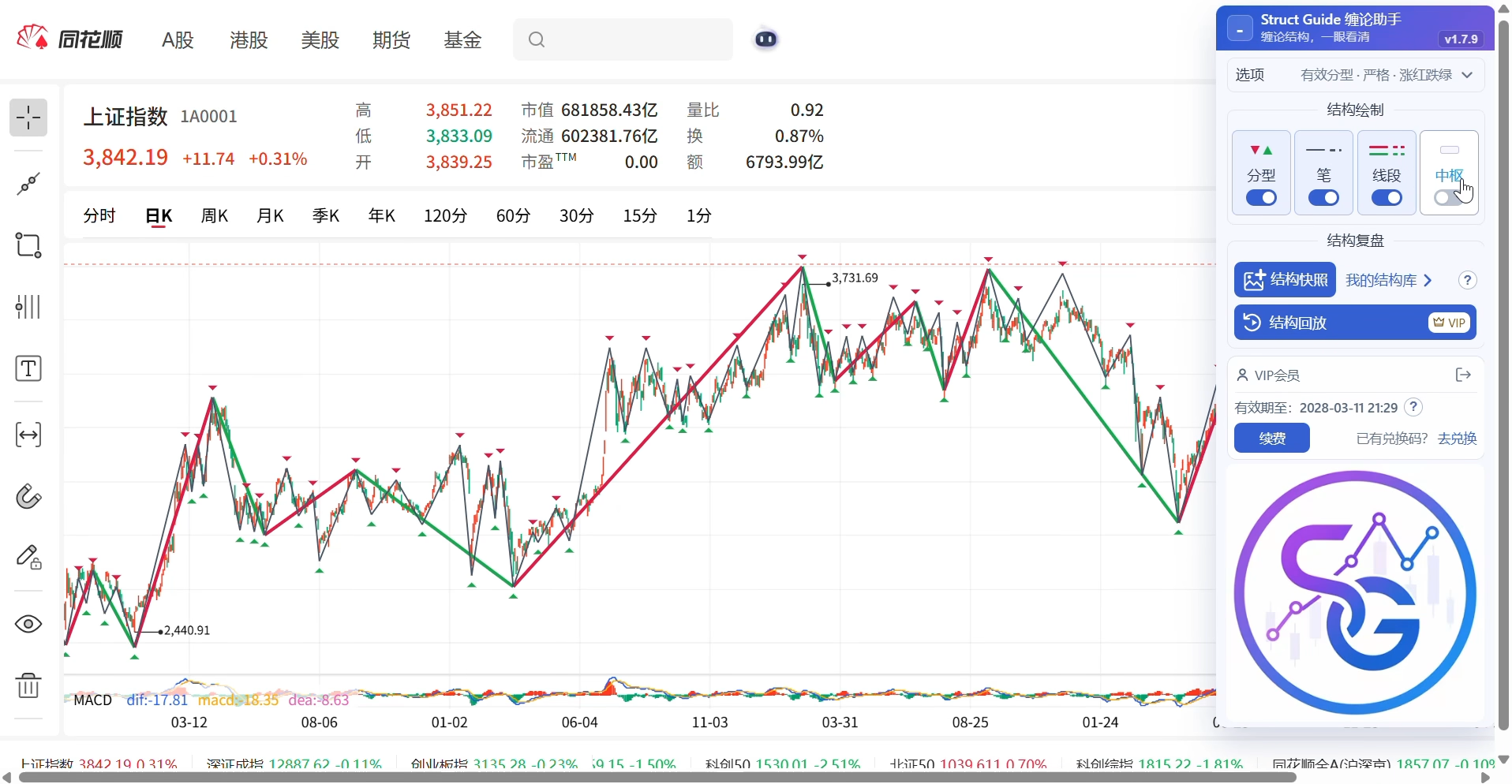Click in the stock search field
The width and height of the screenshot is (1512, 784).
tap(623, 39)
